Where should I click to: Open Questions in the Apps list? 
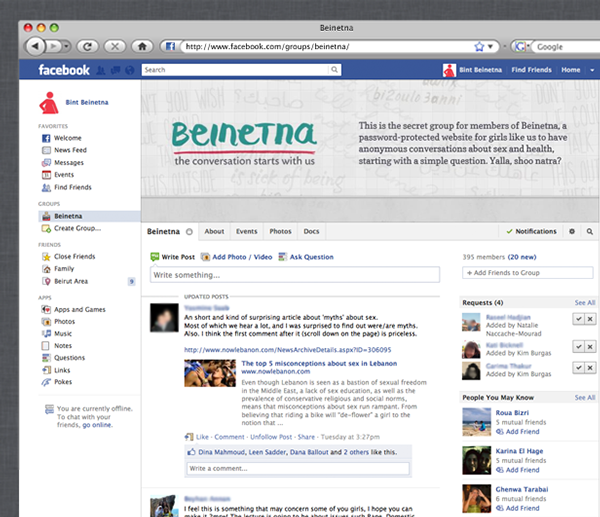pos(69,358)
